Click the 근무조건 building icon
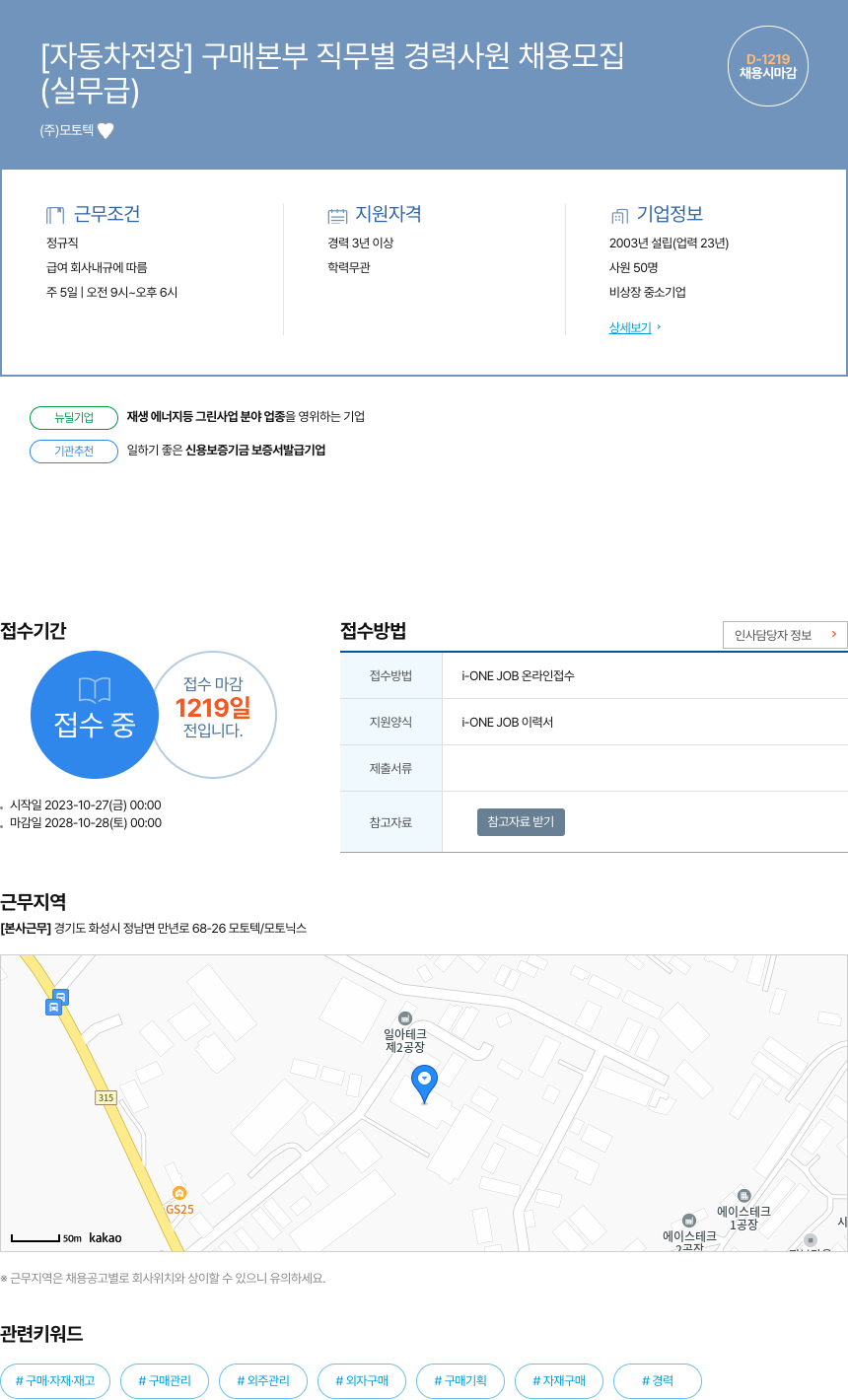The width and height of the screenshot is (848, 1400). point(55,215)
